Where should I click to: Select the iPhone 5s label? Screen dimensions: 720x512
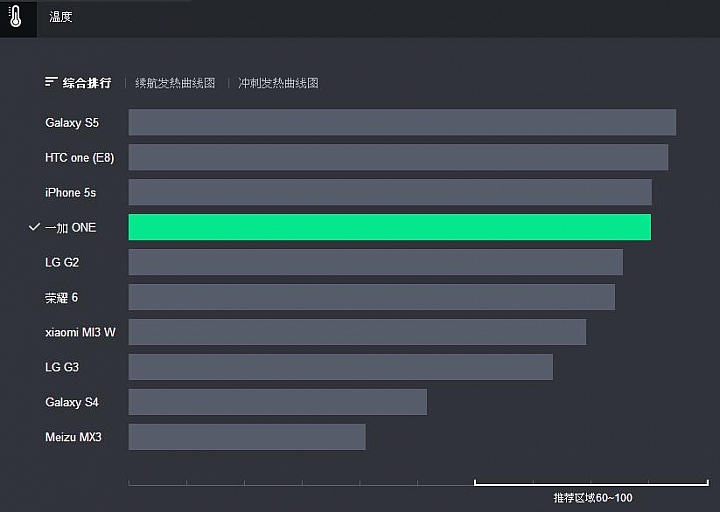[x=70, y=192]
